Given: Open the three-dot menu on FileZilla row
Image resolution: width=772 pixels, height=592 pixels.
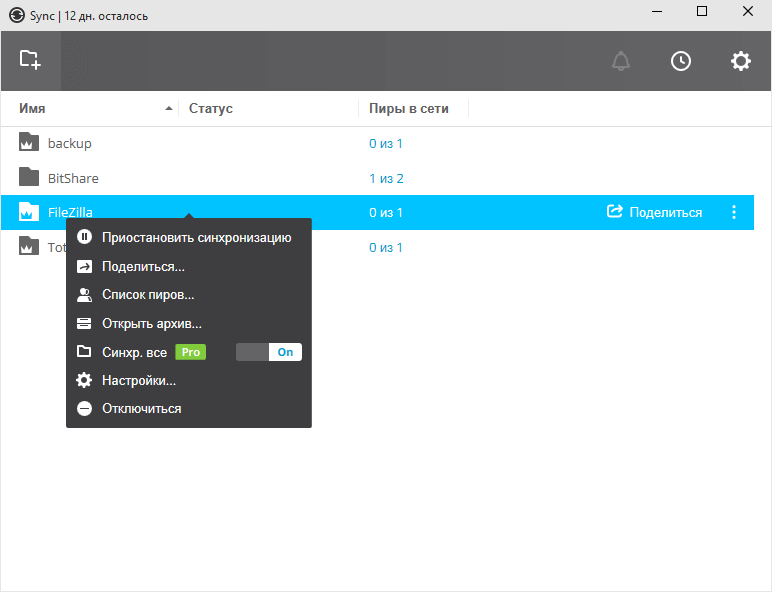Looking at the screenshot, I should 734,212.
